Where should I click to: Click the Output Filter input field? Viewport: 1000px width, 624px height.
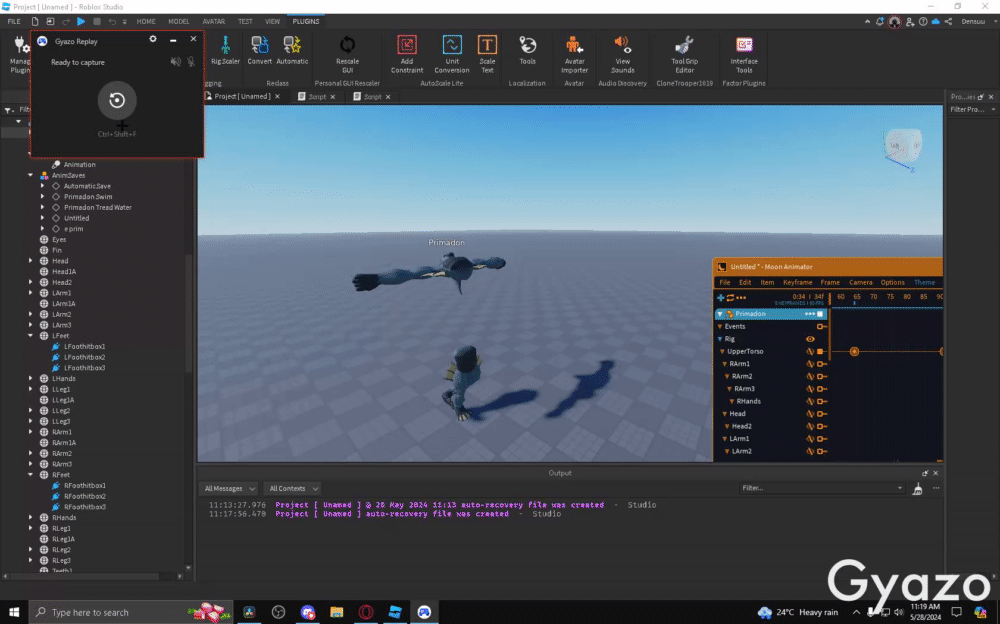[x=821, y=488]
